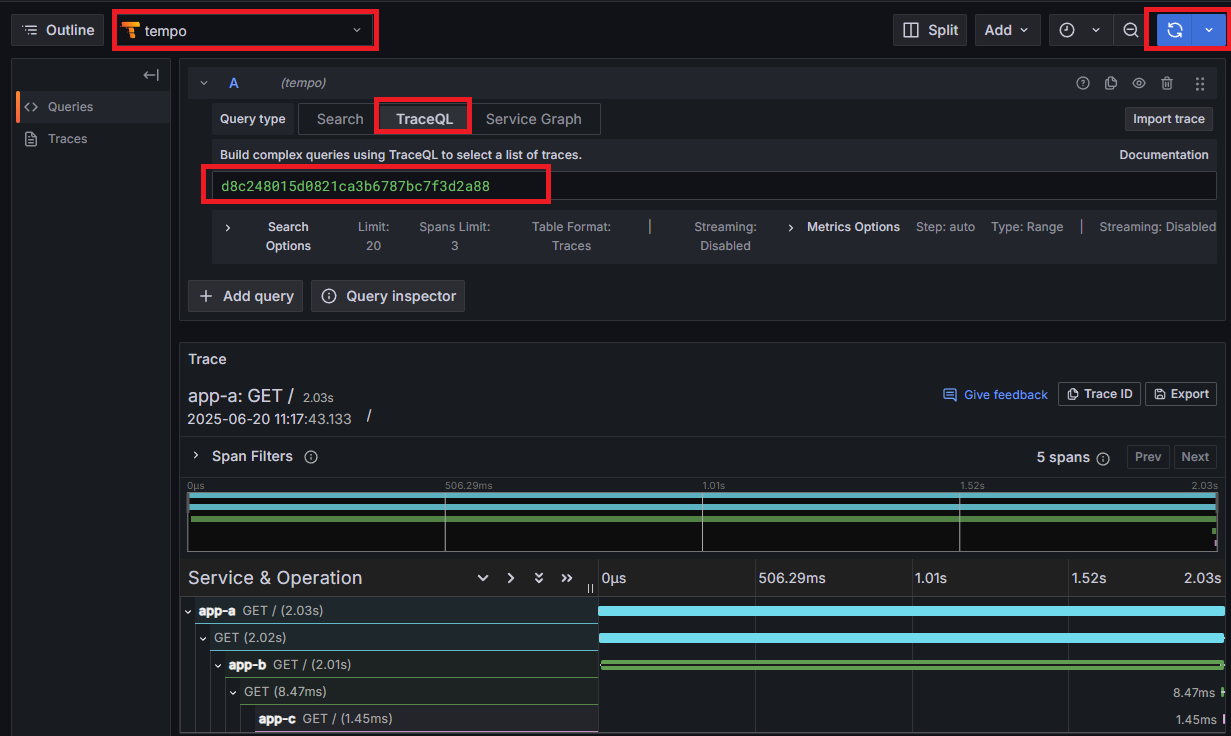Go to the Prev span match
The image size is (1231, 736).
tap(1148, 457)
